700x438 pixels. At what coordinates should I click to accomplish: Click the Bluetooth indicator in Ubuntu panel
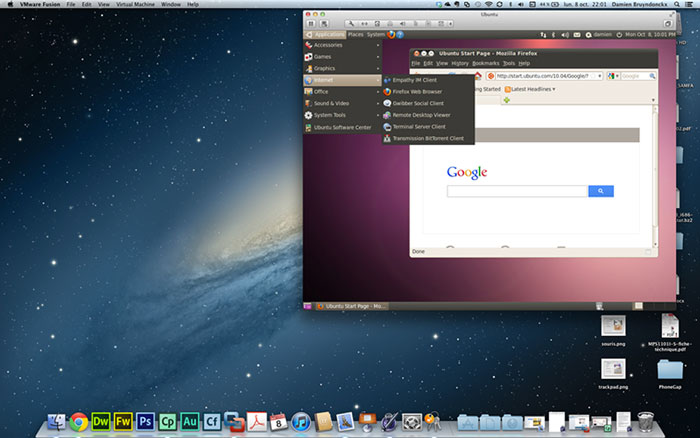554,34
